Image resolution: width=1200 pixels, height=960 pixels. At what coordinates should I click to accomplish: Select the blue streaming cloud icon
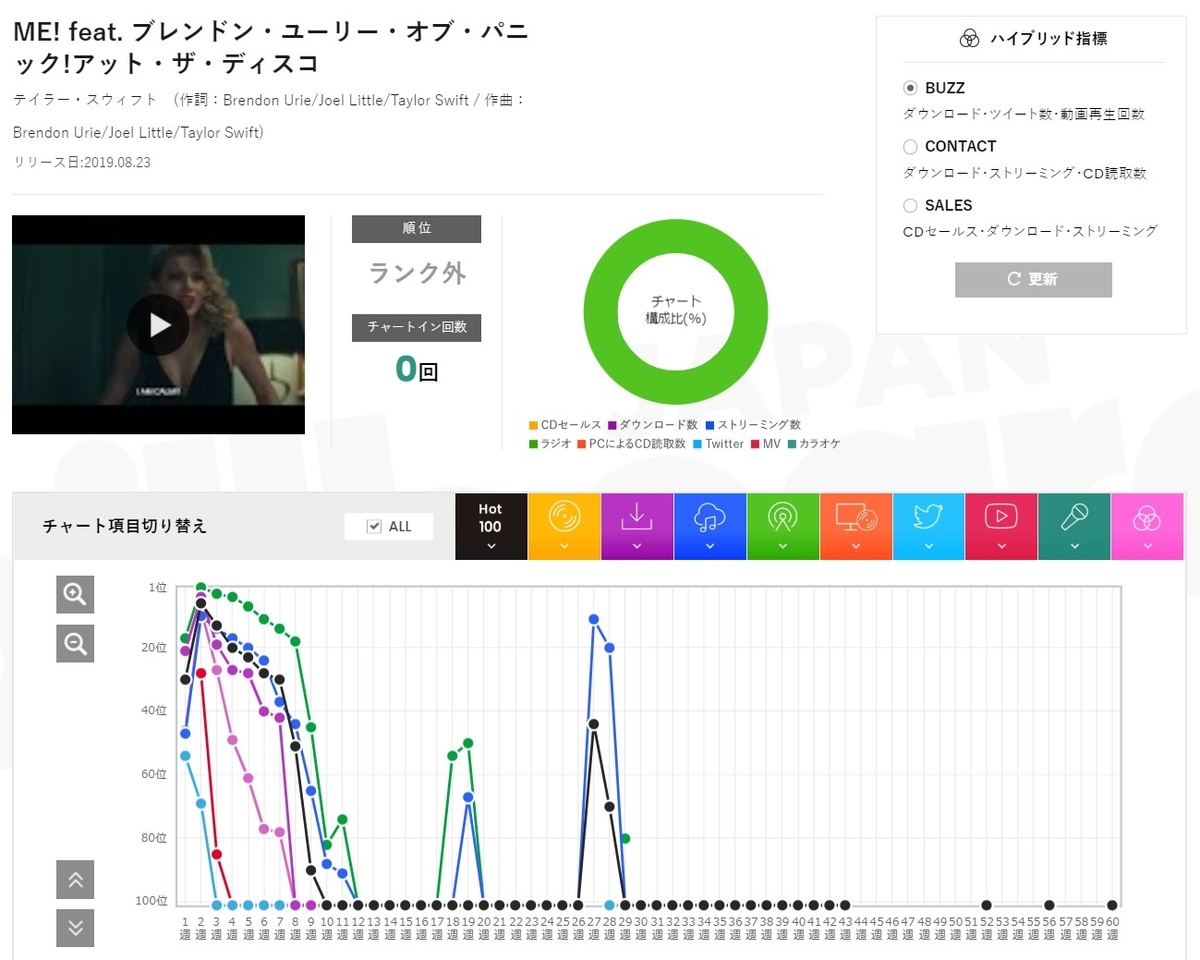(710, 526)
